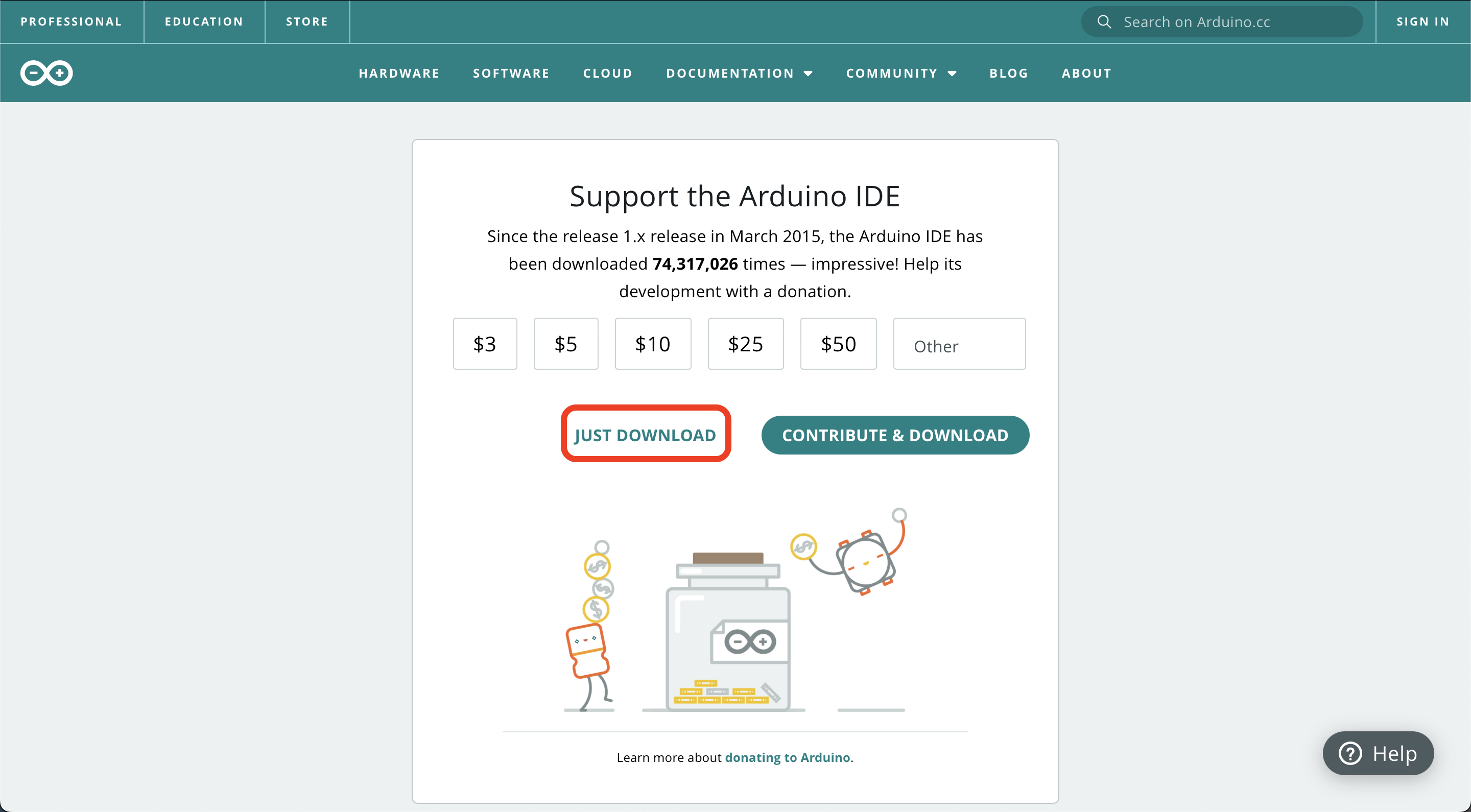The image size is (1471, 812).
Task: Open the donating to Arduino link
Action: point(788,757)
